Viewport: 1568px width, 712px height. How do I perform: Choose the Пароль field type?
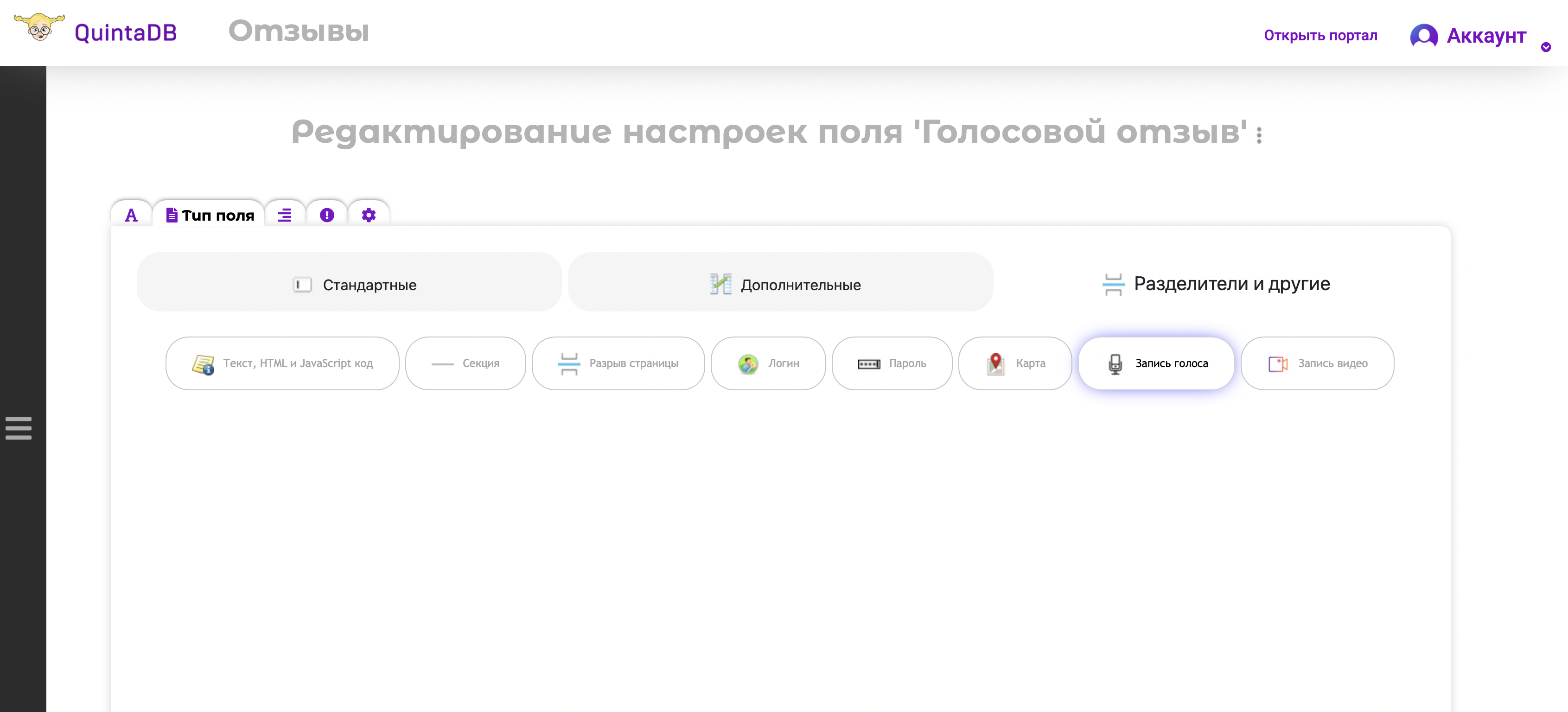tap(892, 363)
